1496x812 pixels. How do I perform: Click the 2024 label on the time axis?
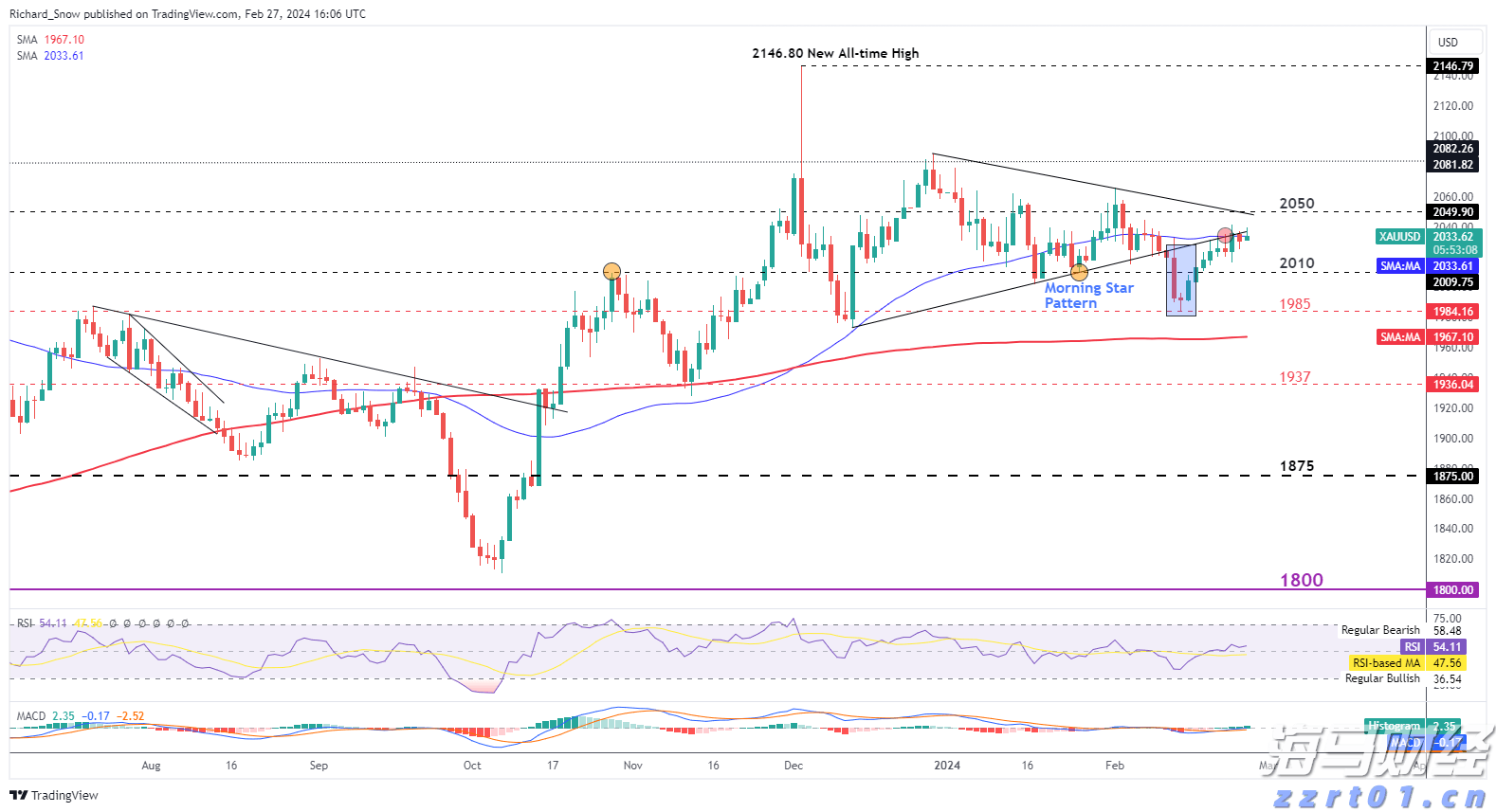tap(947, 766)
